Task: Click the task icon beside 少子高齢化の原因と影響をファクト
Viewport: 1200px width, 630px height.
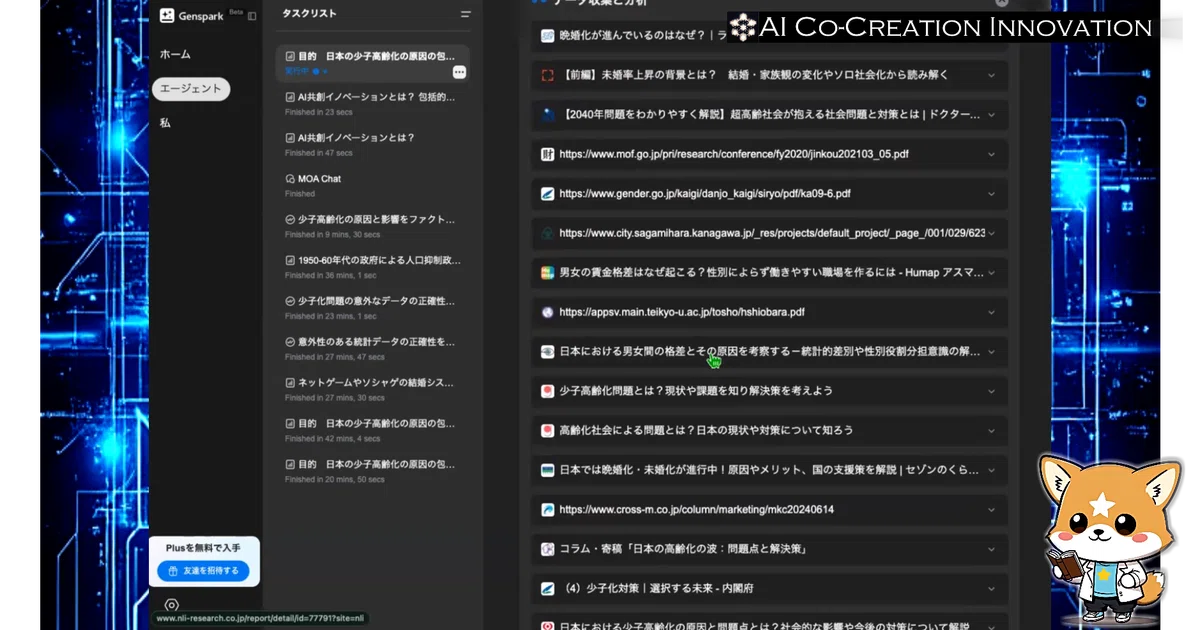Action: tap(290, 219)
